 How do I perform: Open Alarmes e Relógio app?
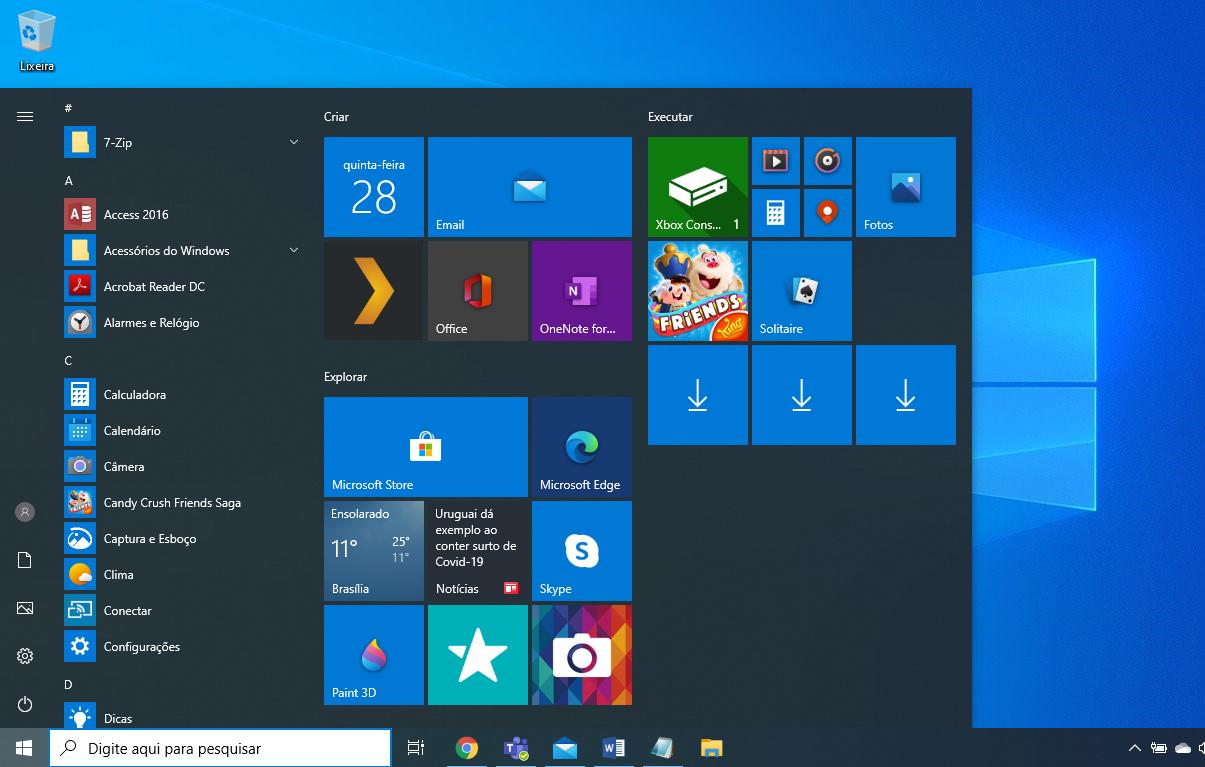pyautogui.click(x=184, y=323)
